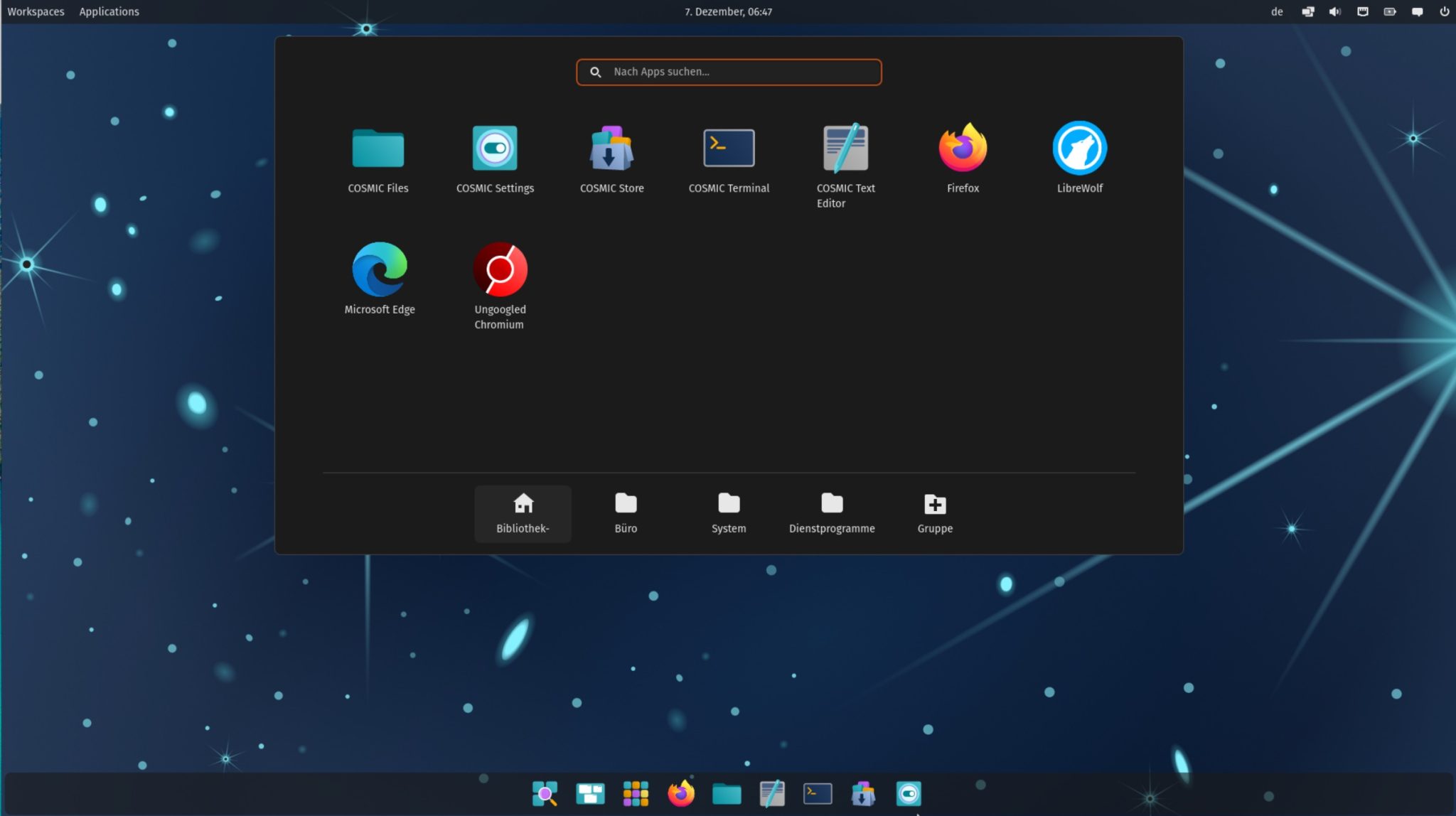Open the launcher search in the dock

pyautogui.click(x=545, y=793)
